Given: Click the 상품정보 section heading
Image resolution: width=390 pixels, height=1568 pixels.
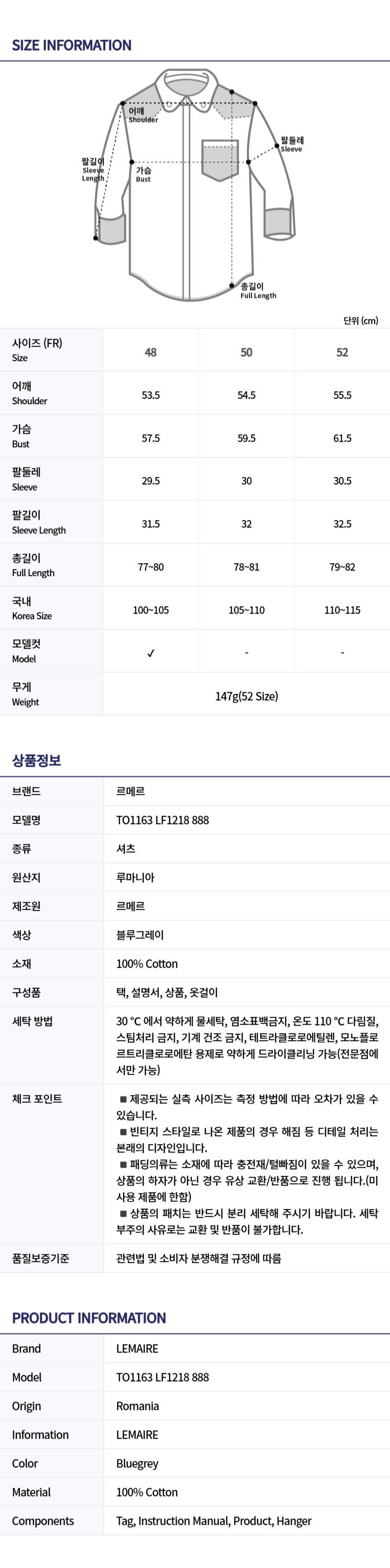Looking at the screenshot, I should tap(37, 760).
